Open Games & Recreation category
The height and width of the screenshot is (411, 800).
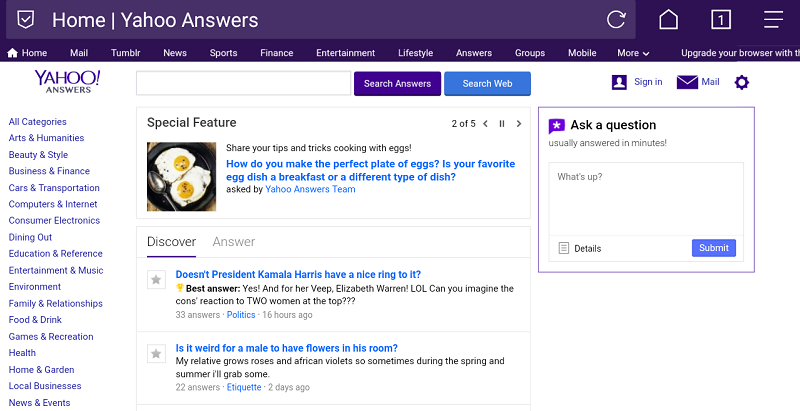click(x=51, y=337)
